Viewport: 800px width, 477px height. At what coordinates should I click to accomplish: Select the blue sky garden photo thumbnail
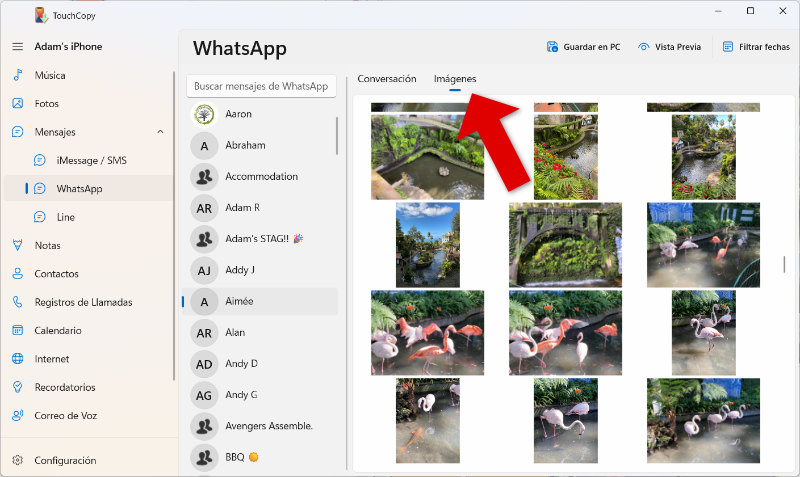[x=428, y=245]
